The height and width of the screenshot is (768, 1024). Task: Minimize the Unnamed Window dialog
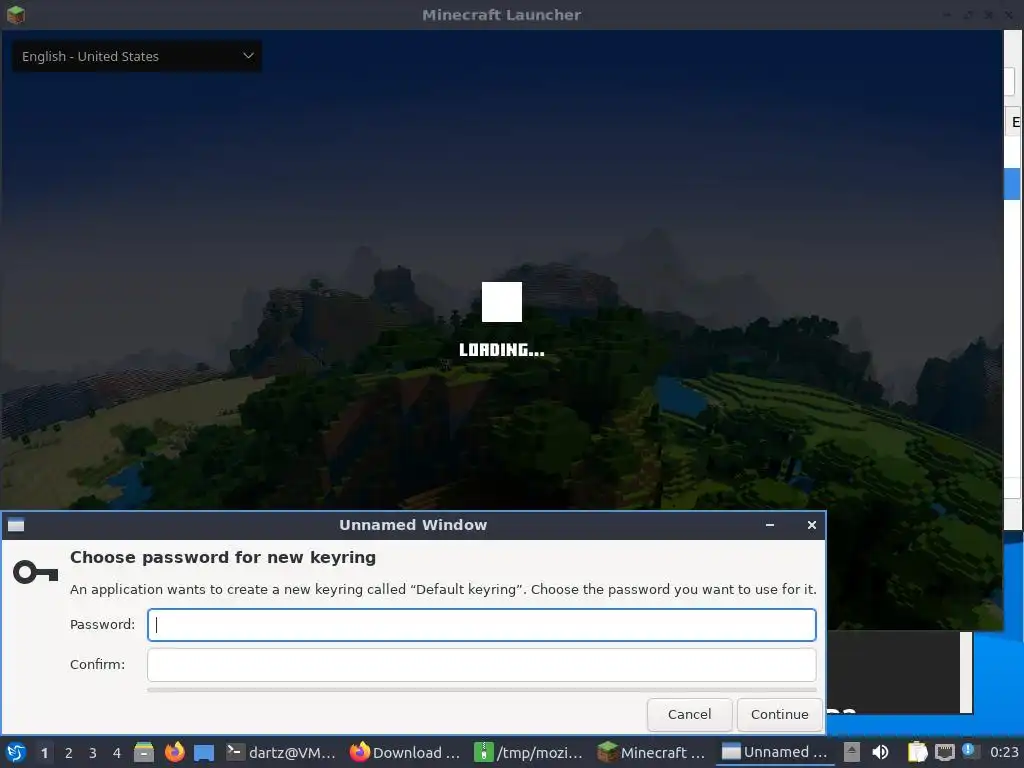[770, 525]
